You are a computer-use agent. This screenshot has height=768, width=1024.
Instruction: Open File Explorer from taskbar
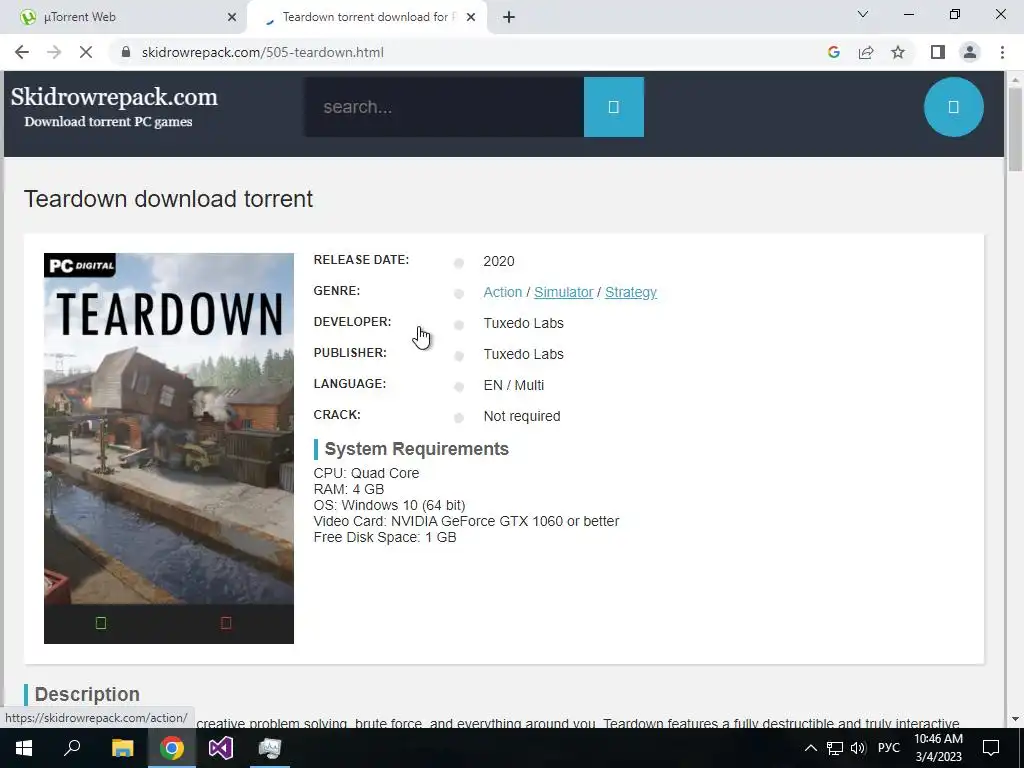pyautogui.click(x=122, y=748)
